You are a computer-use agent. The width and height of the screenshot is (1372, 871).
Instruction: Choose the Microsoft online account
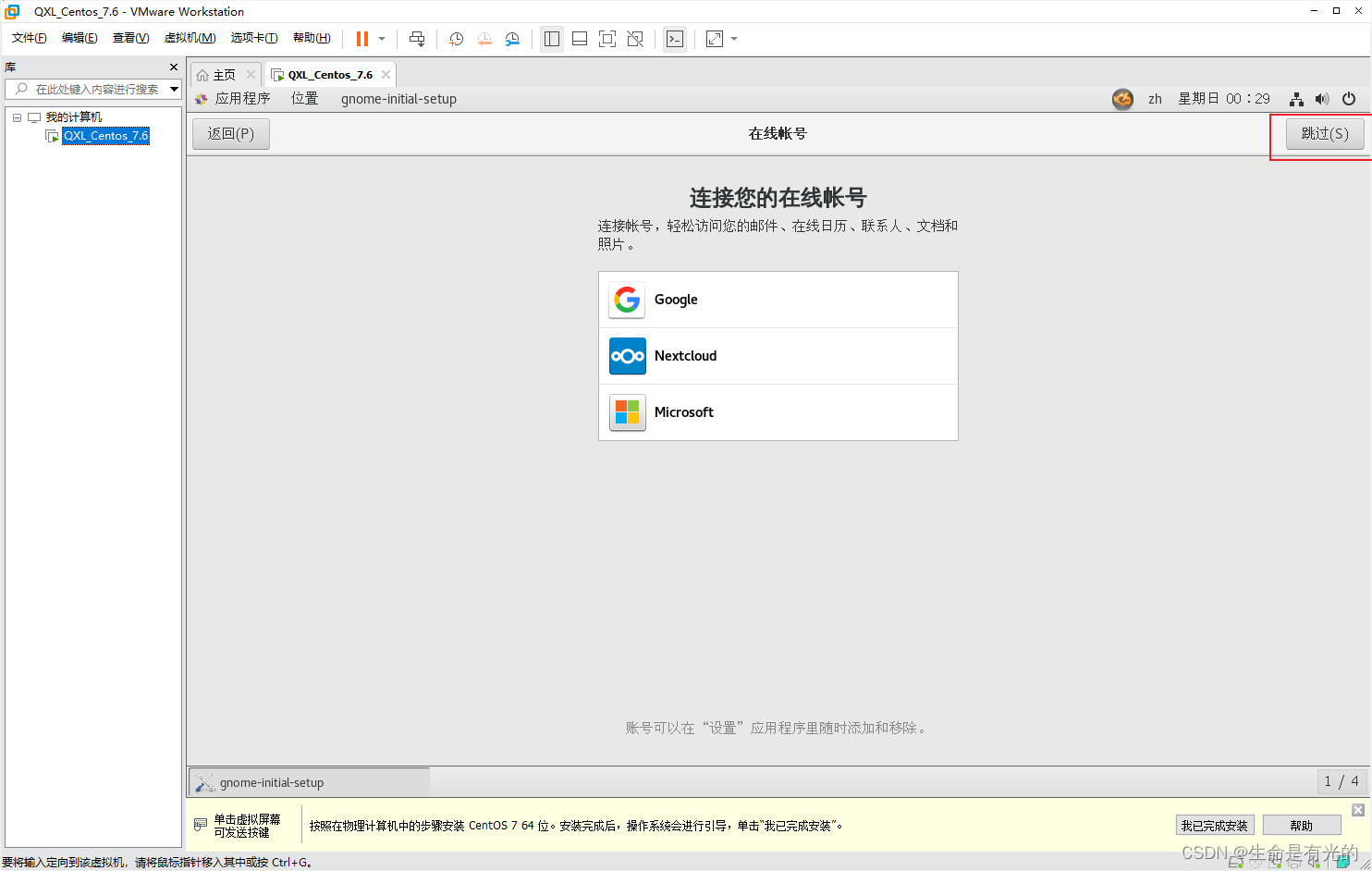(x=778, y=412)
